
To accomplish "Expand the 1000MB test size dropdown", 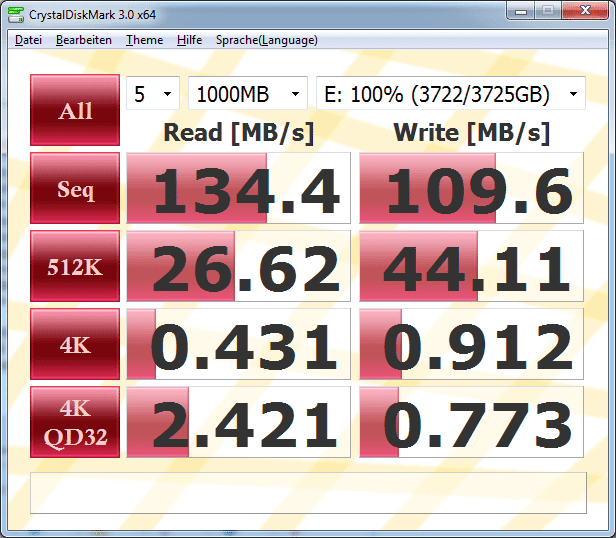I will click(248, 94).
